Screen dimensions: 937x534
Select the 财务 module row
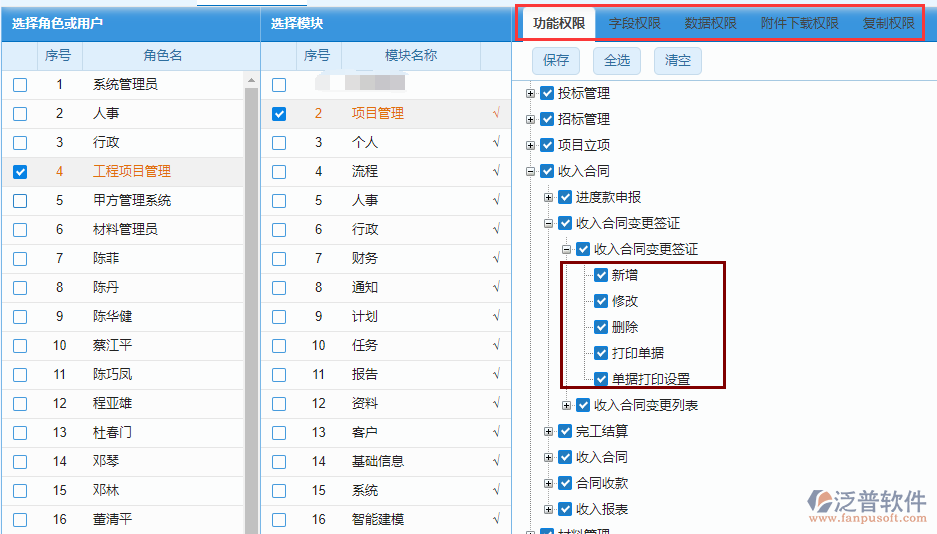pos(364,258)
